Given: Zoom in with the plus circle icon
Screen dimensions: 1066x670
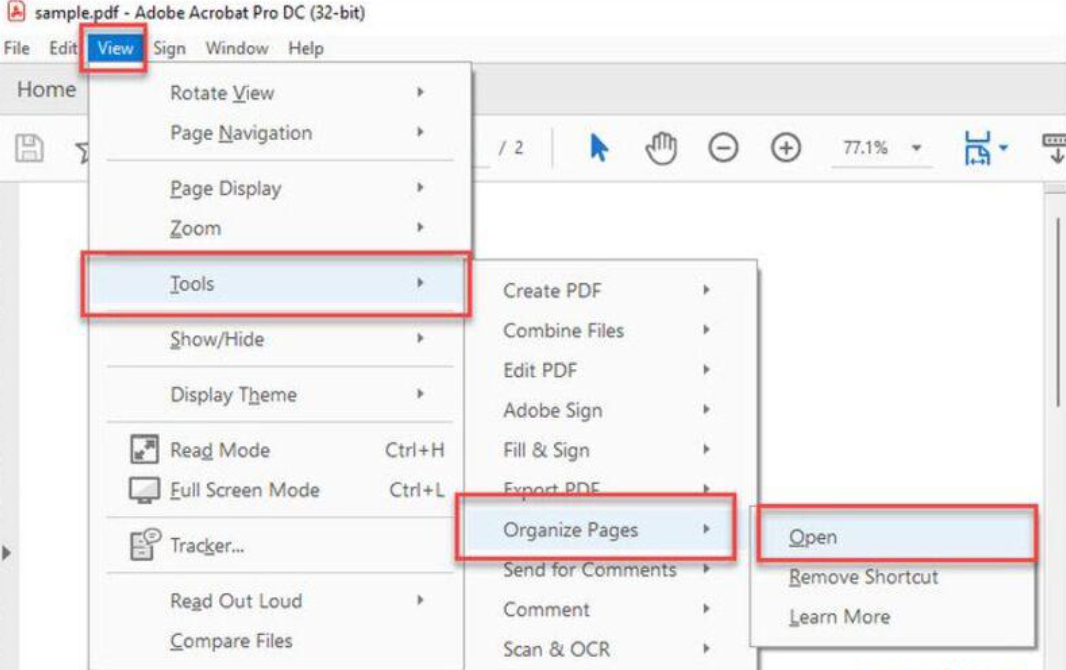Looking at the screenshot, I should click(785, 147).
